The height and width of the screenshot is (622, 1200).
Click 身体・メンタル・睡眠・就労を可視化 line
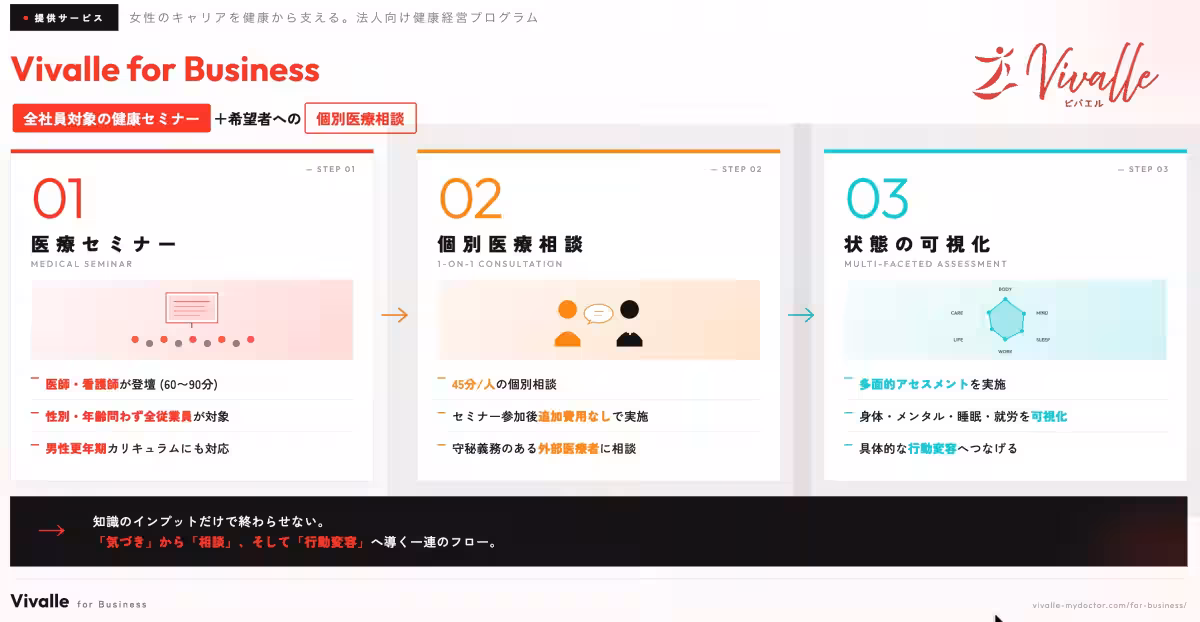pos(963,416)
